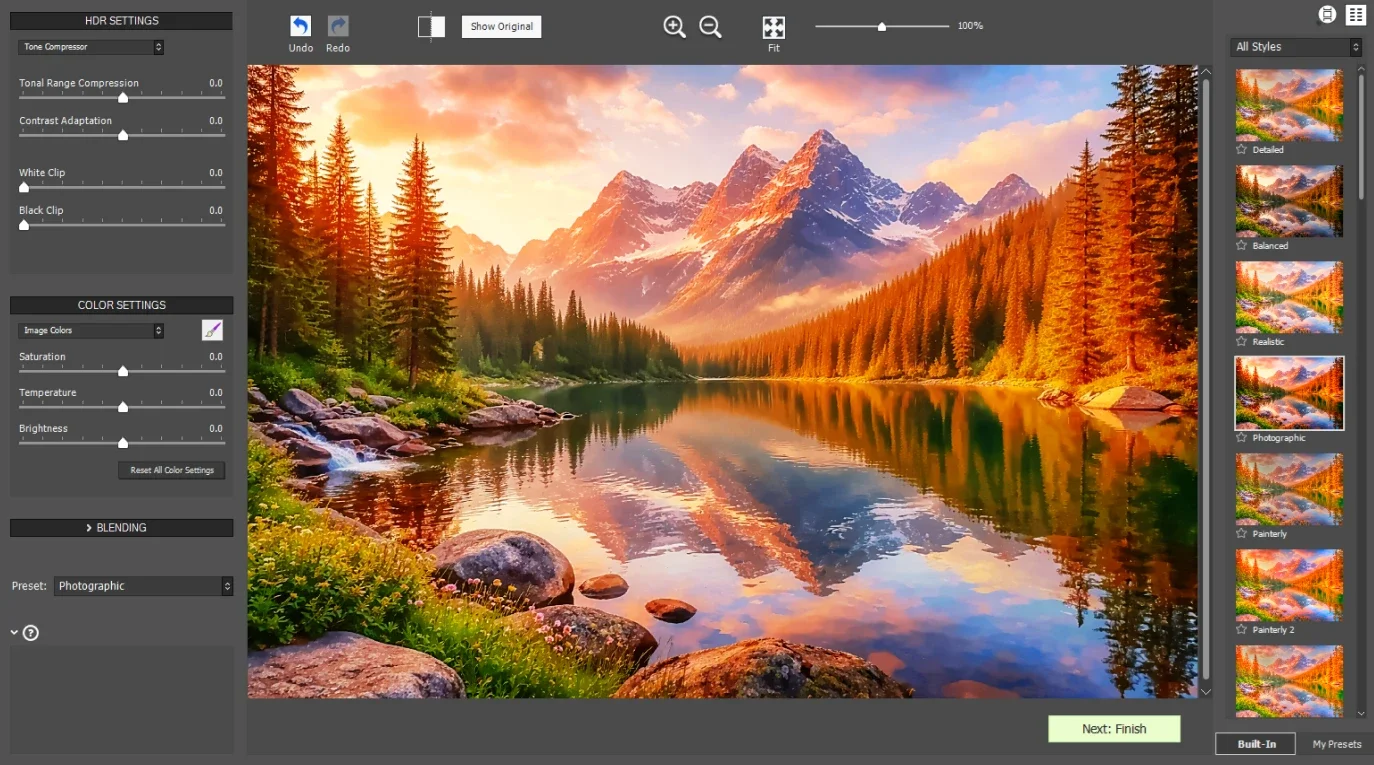The width and height of the screenshot is (1374, 765).
Task: Favorite the Photographic preset with its star
Action: tap(1242, 437)
